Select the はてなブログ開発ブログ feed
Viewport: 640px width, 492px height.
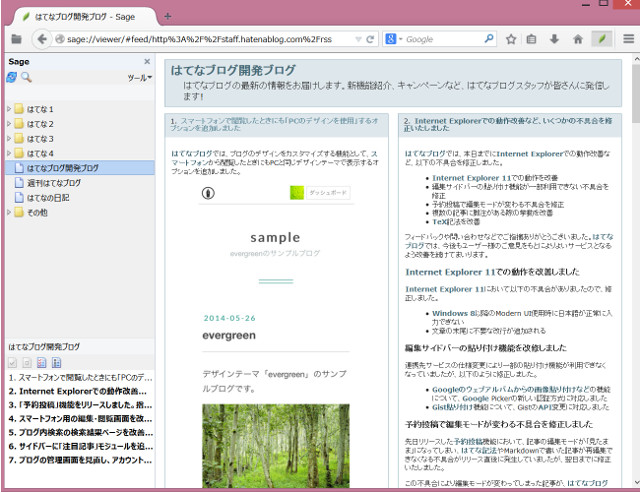point(80,168)
